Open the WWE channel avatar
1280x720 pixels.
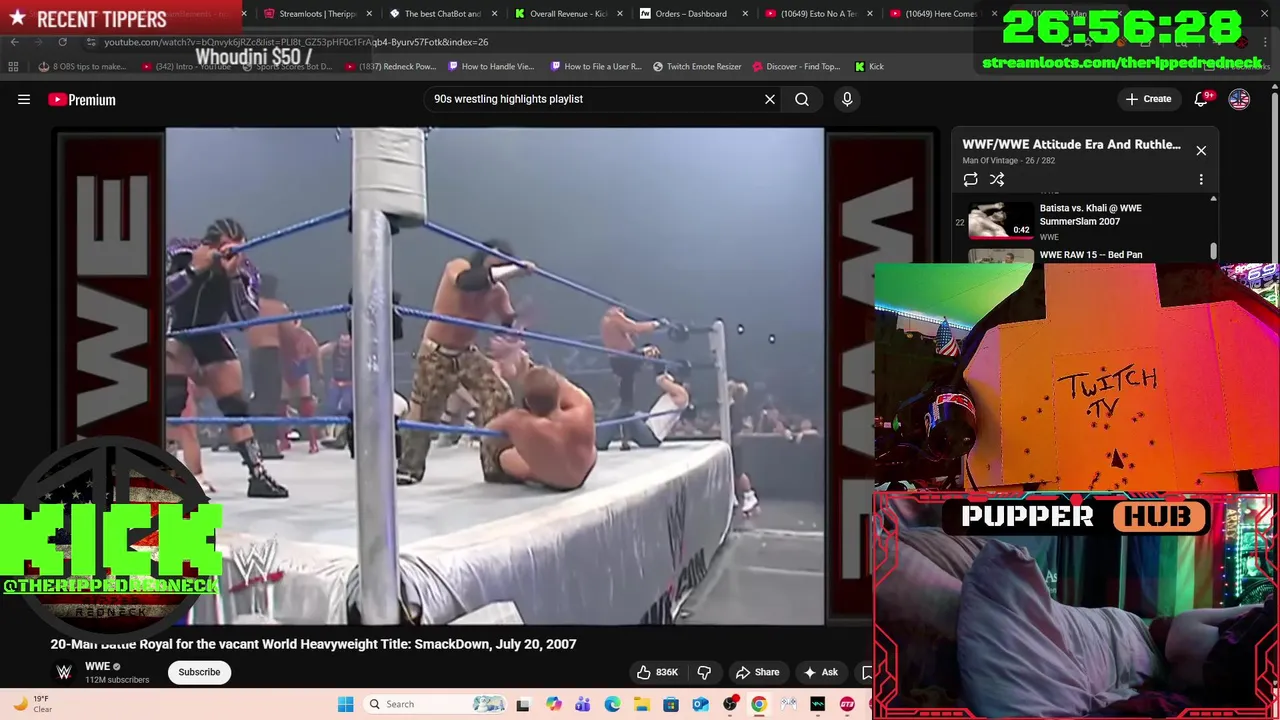click(64, 672)
